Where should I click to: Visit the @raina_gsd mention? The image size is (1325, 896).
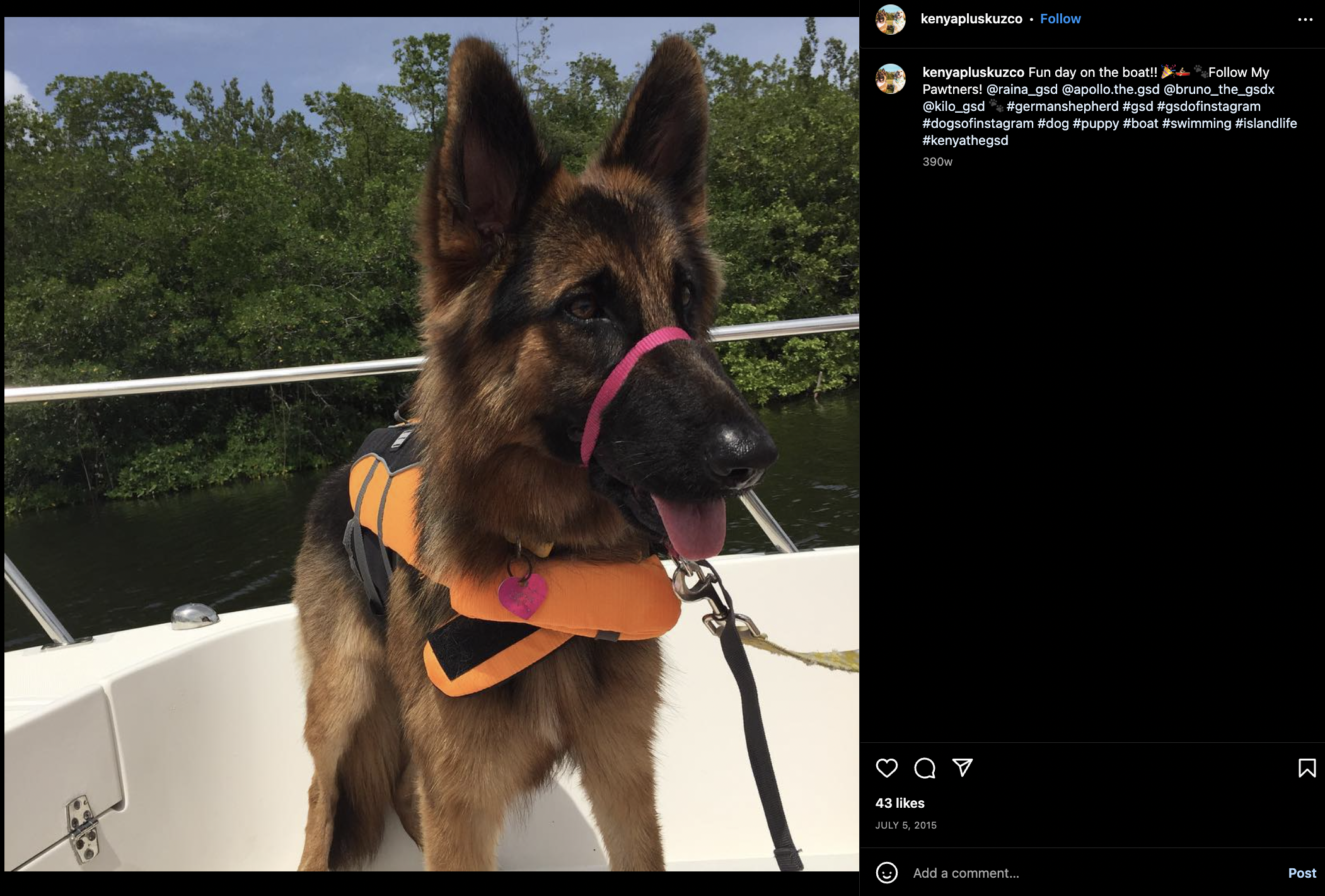1022,89
